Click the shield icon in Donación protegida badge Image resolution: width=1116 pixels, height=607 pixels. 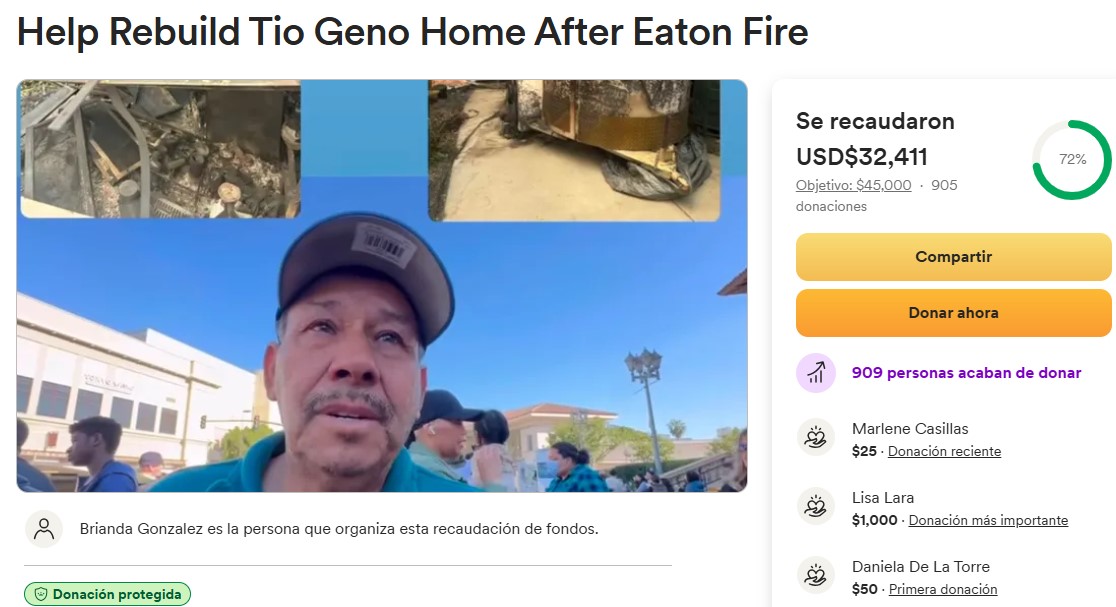pos(41,594)
